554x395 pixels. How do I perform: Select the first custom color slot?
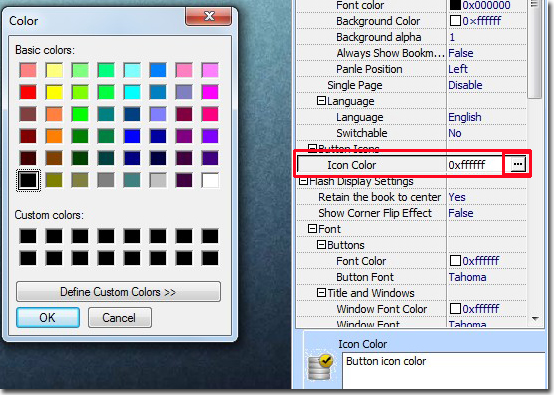point(28,236)
